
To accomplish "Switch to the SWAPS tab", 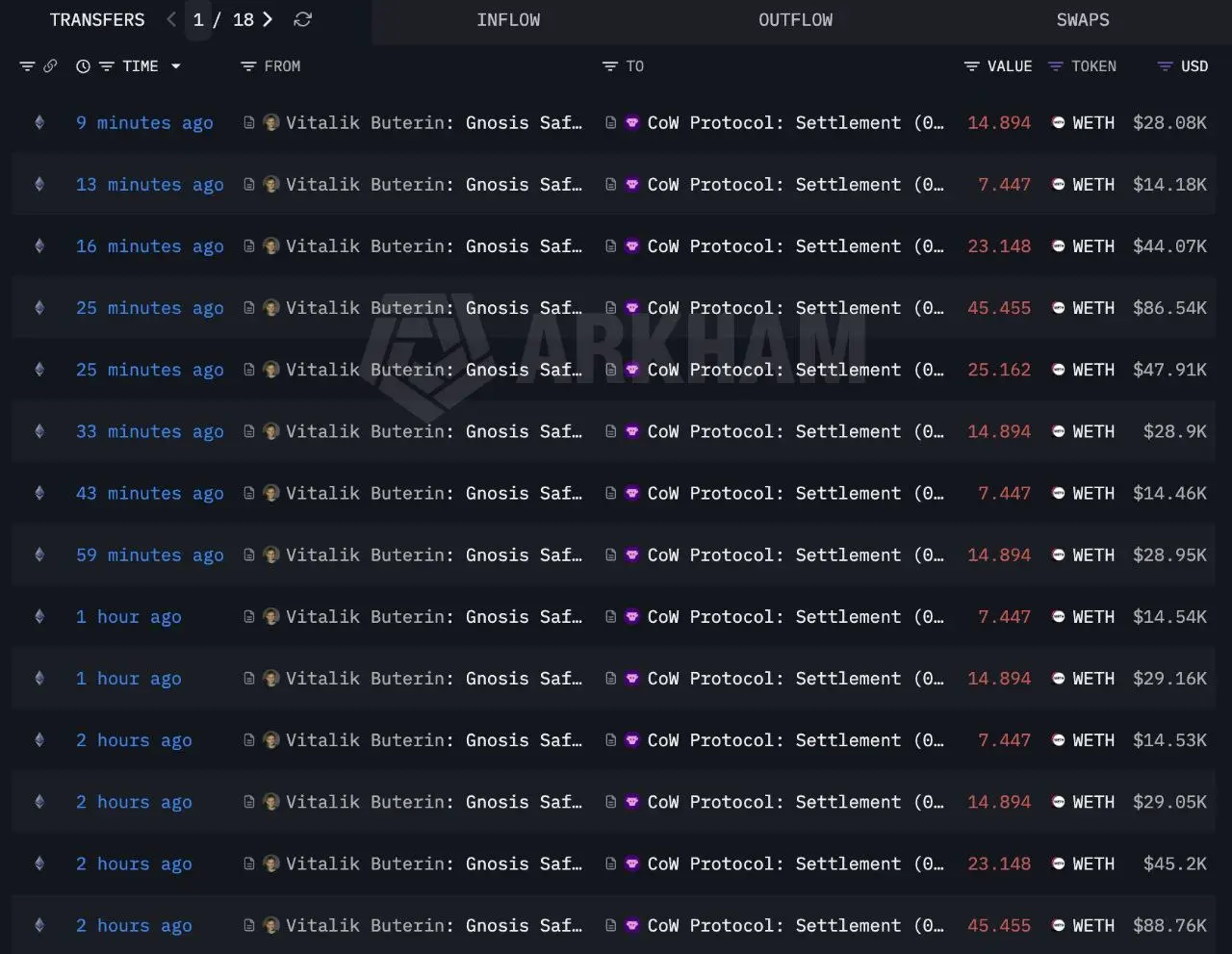I will pyautogui.click(x=1083, y=20).
